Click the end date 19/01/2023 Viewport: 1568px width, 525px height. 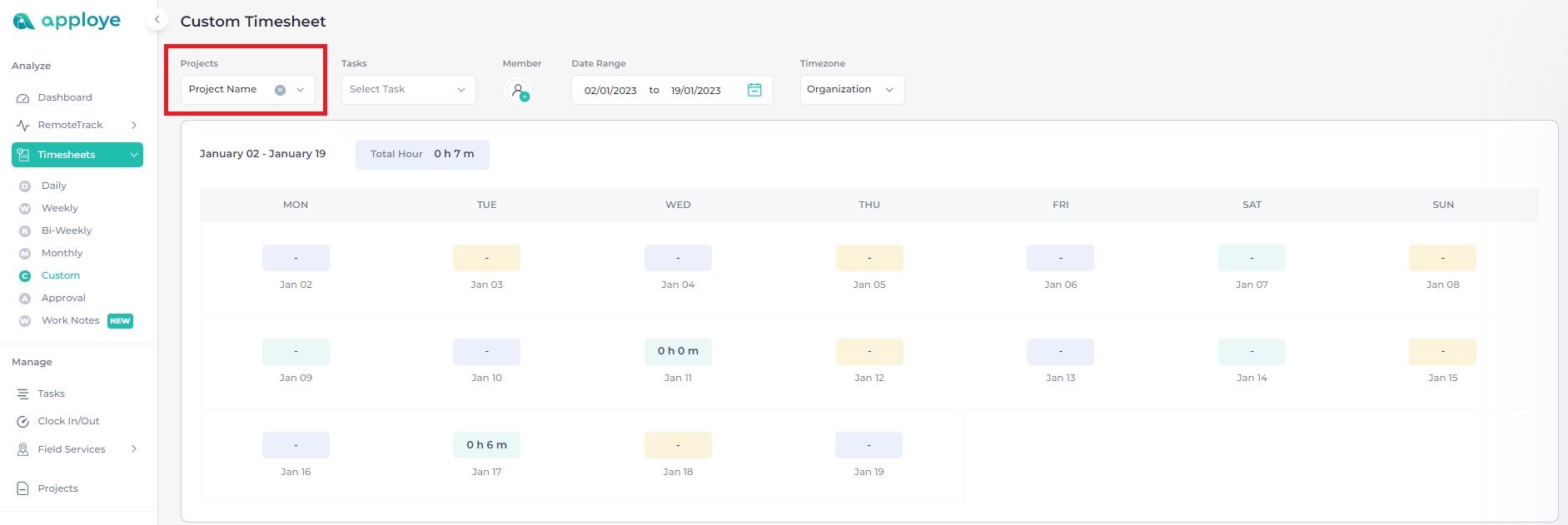[696, 91]
